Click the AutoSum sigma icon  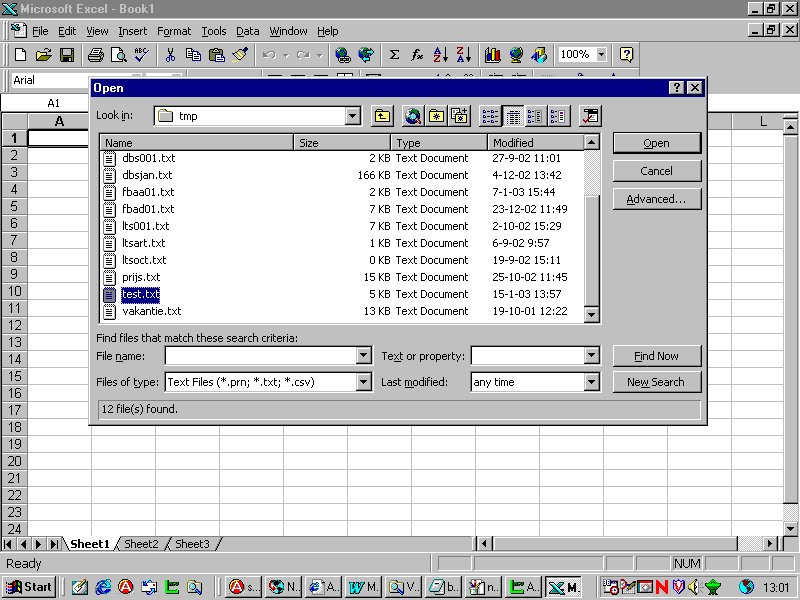394,55
